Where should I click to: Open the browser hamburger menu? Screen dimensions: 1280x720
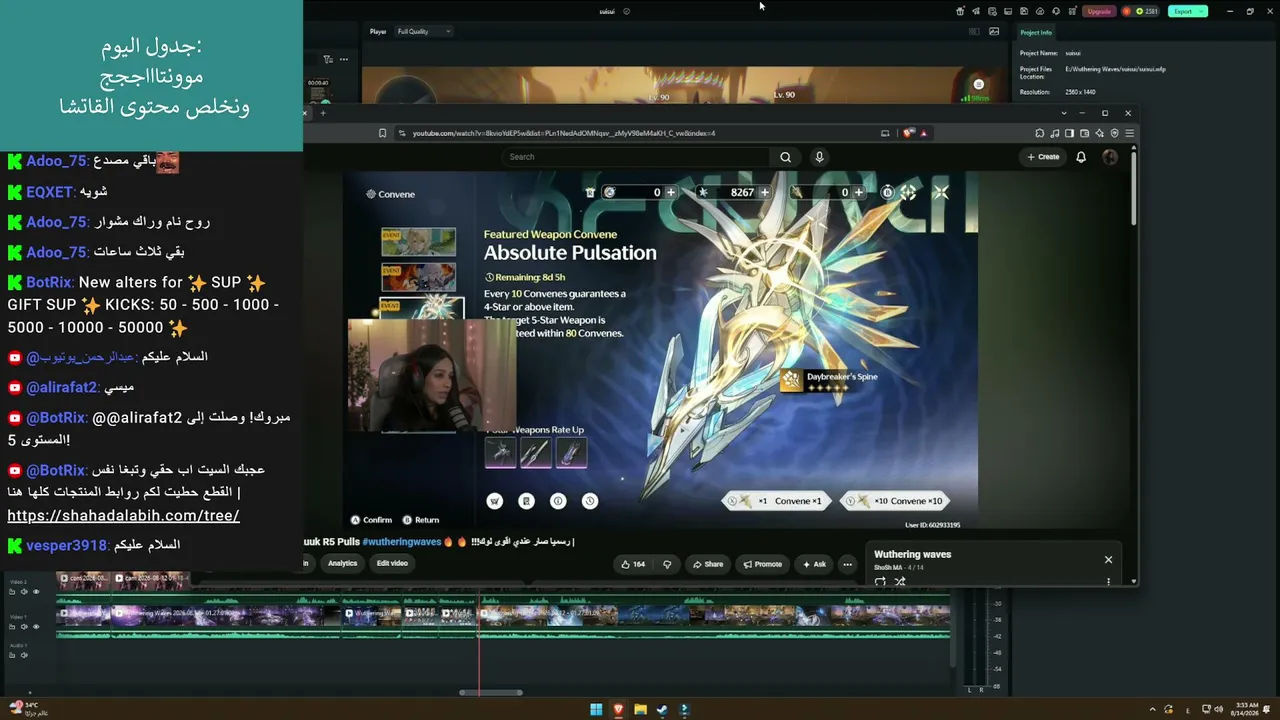point(1130,133)
